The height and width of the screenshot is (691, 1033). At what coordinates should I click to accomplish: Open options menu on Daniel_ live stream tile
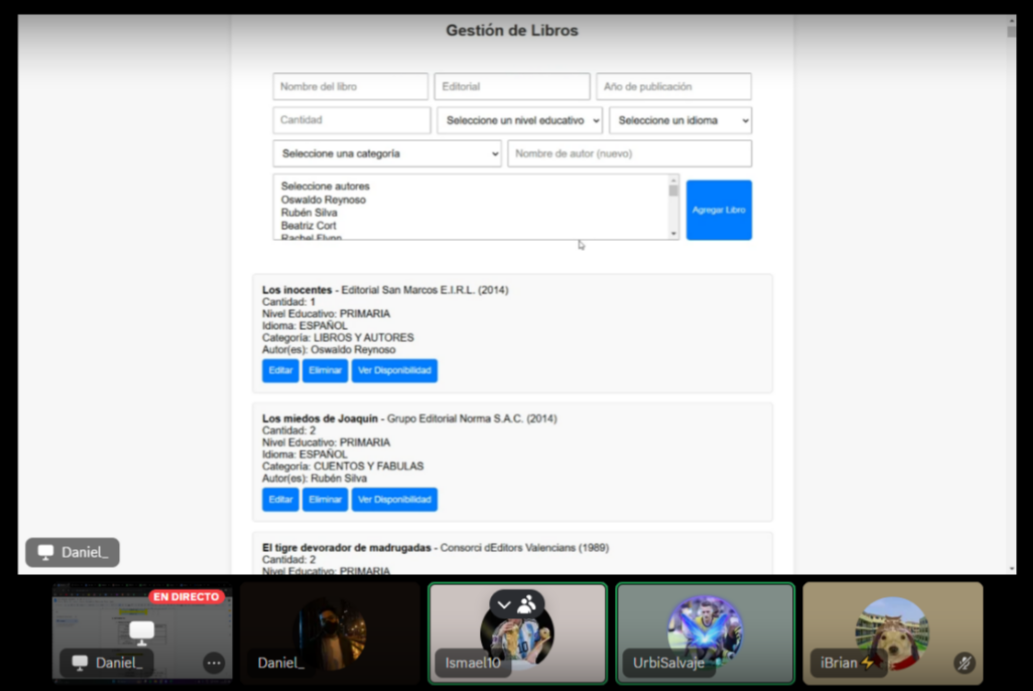(x=213, y=662)
